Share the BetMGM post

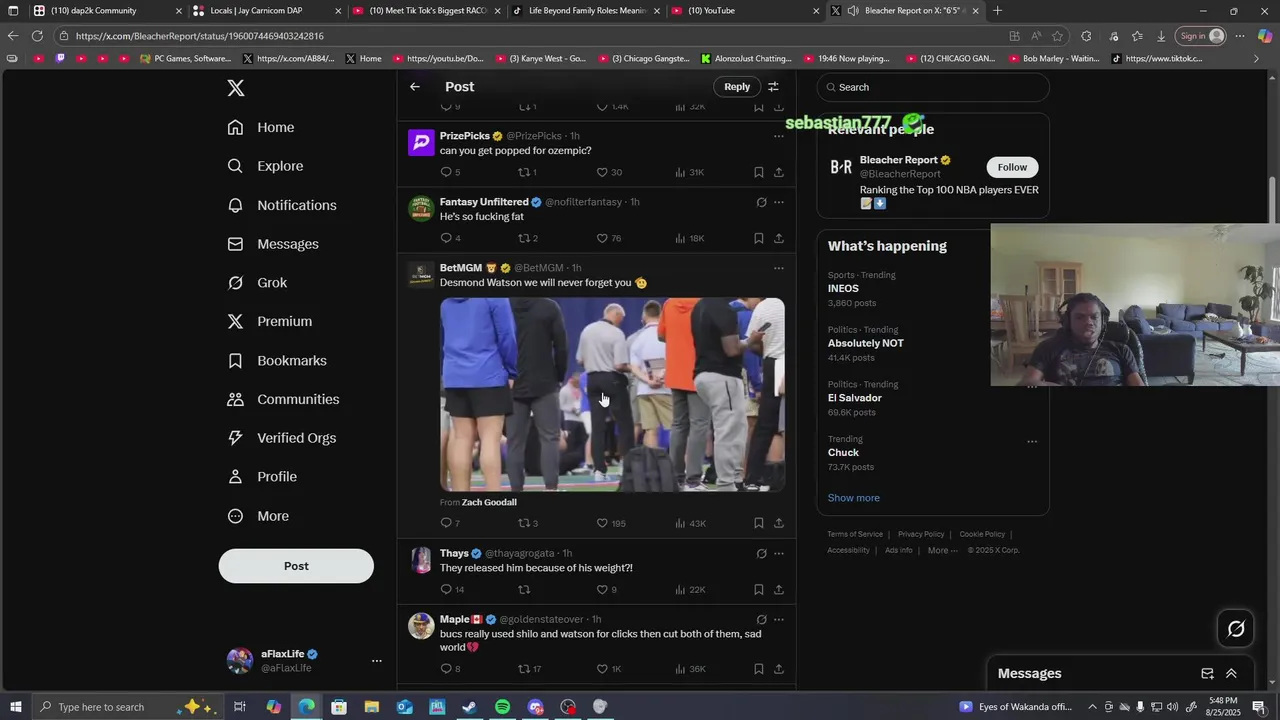click(x=779, y=523)
